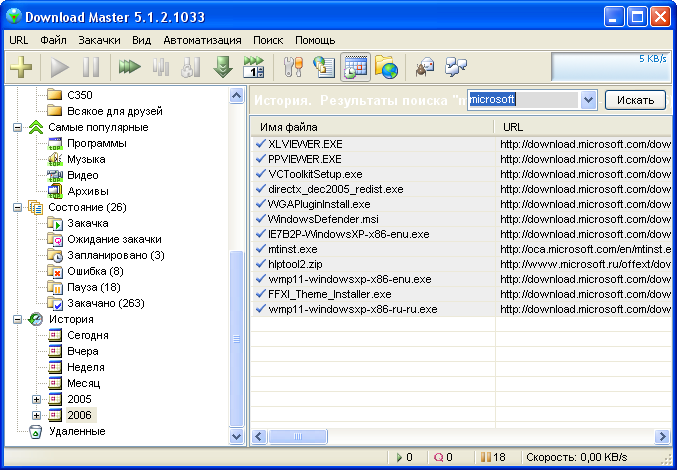The width and height of the screenshot is (677, 470).
Task: Select the hlptool2.zip row
Action: coord(462,265)
